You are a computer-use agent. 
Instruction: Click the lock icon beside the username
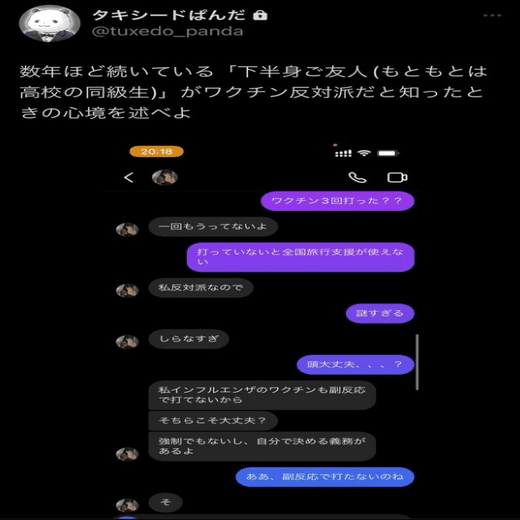[x=260, y=15]
